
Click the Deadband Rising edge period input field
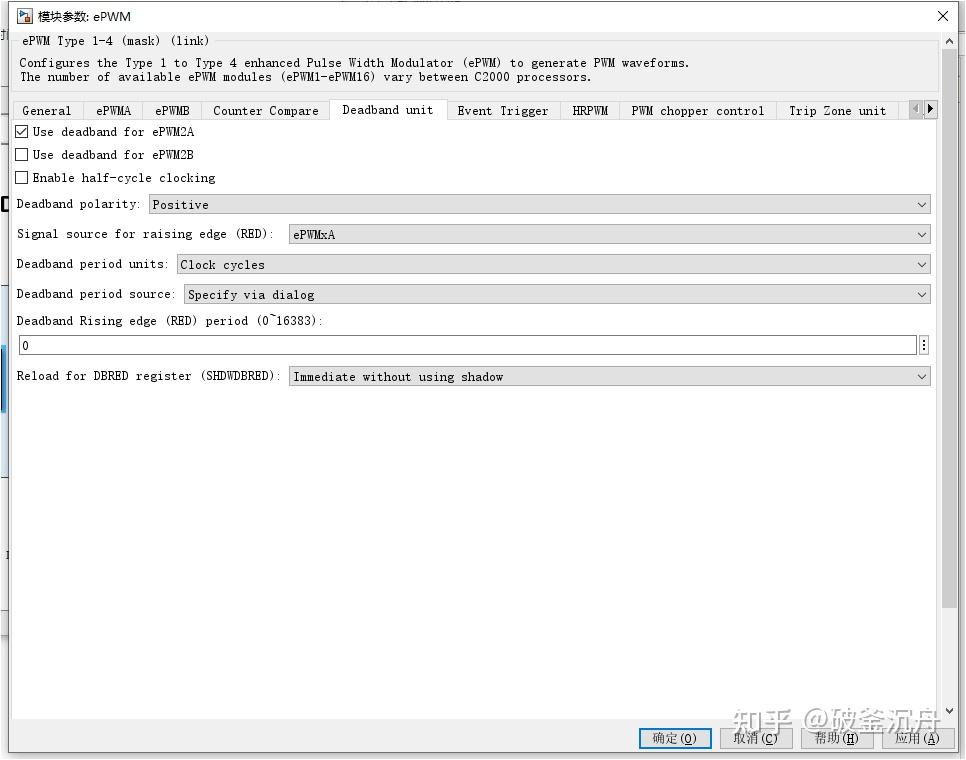pos(400,344)
